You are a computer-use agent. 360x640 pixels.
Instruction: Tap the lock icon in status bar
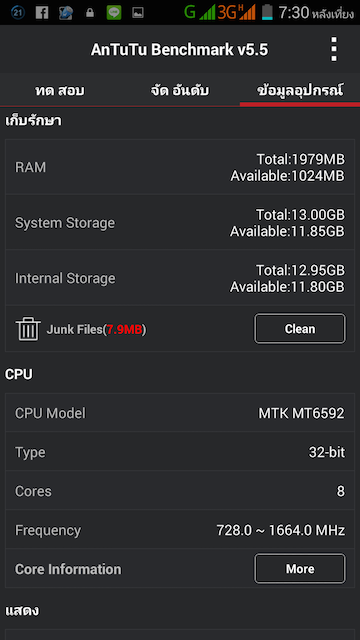click(90, 13)
